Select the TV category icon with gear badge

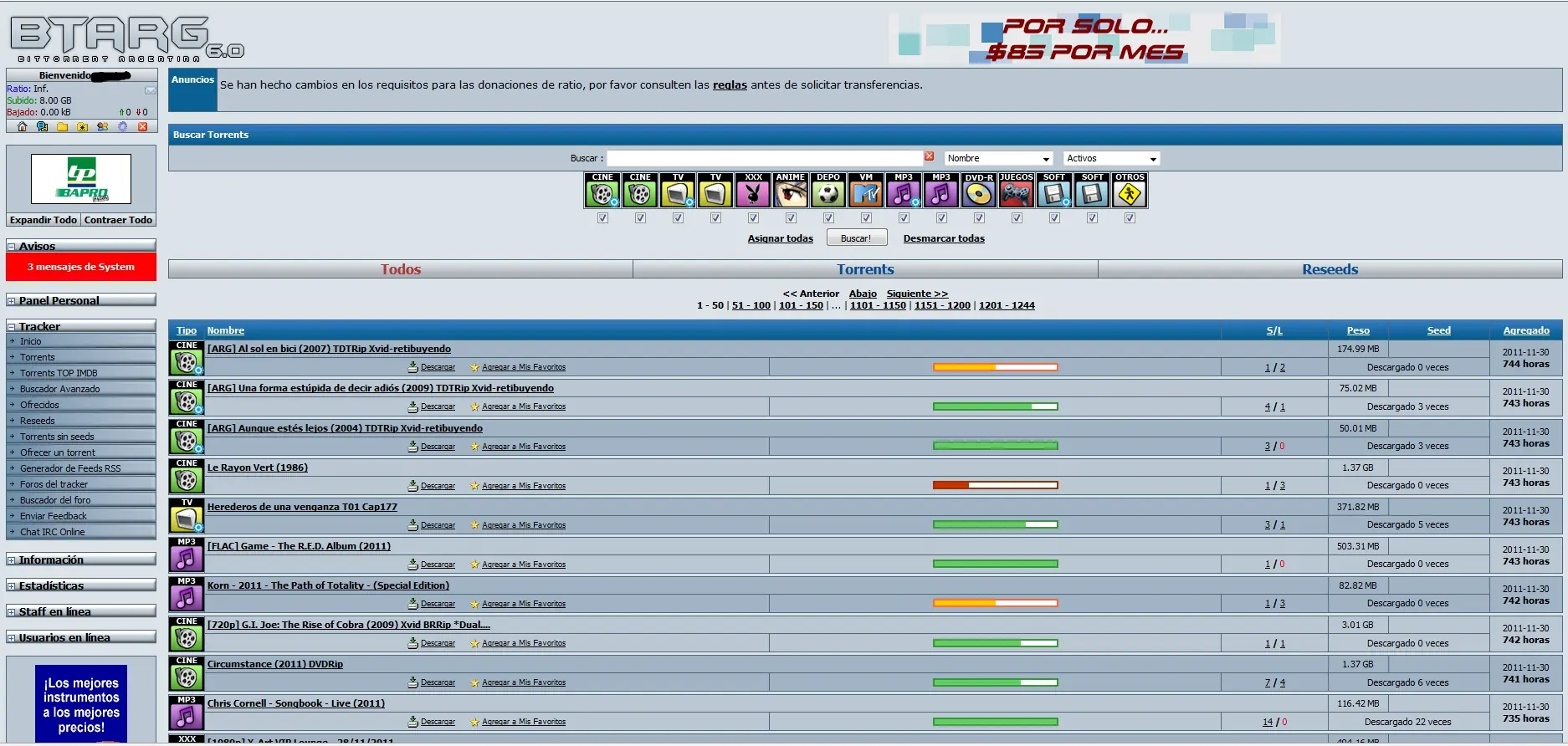tap(678, 191)
